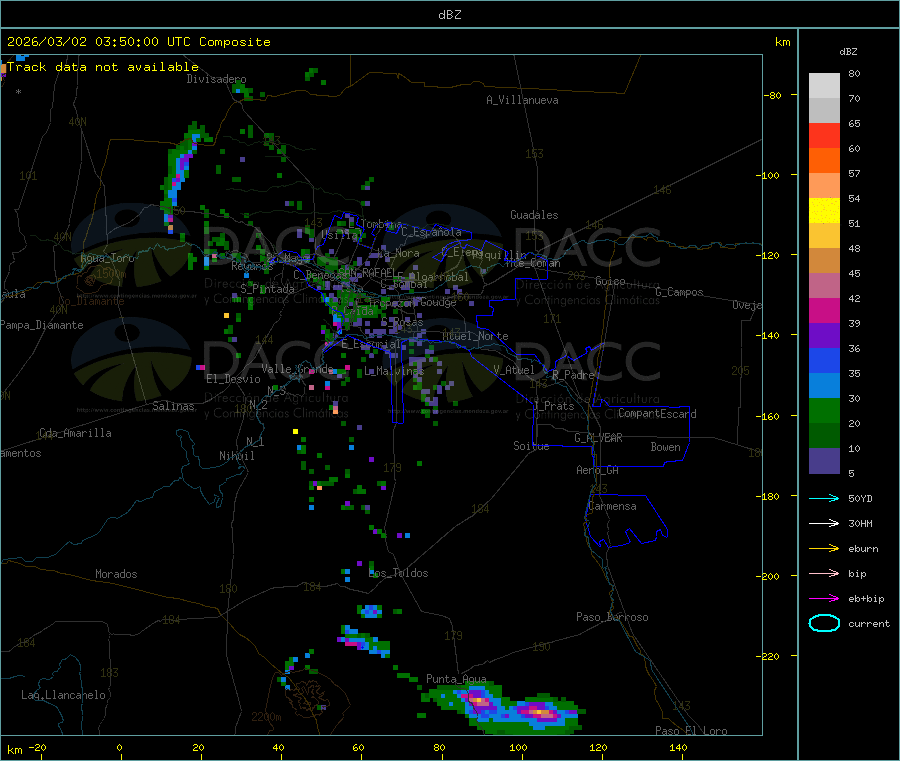Screen dimensions: 900x761
Task: Click the storm cell near Punta_Agua
Action: [x=505, y=709]
